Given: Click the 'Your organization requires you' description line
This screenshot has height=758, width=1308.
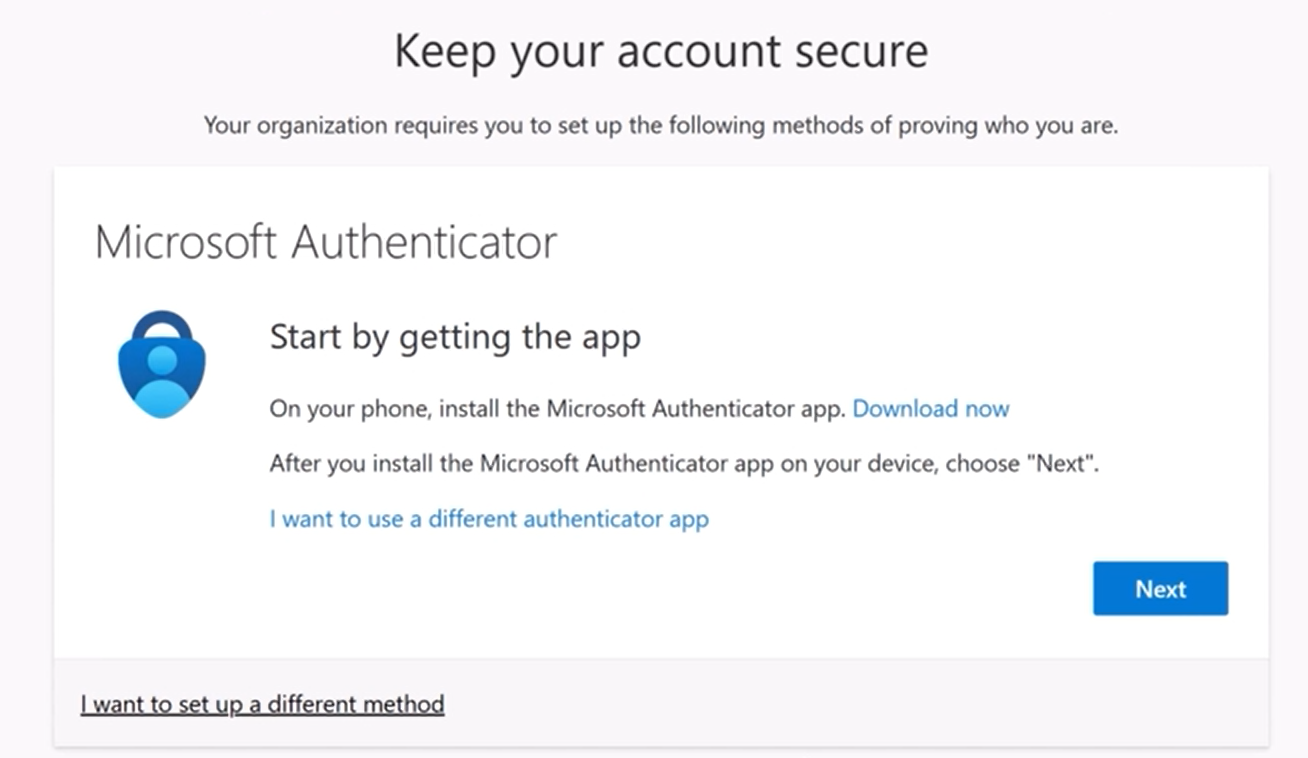Looking at the screenshot, I should tap(661, 126).
